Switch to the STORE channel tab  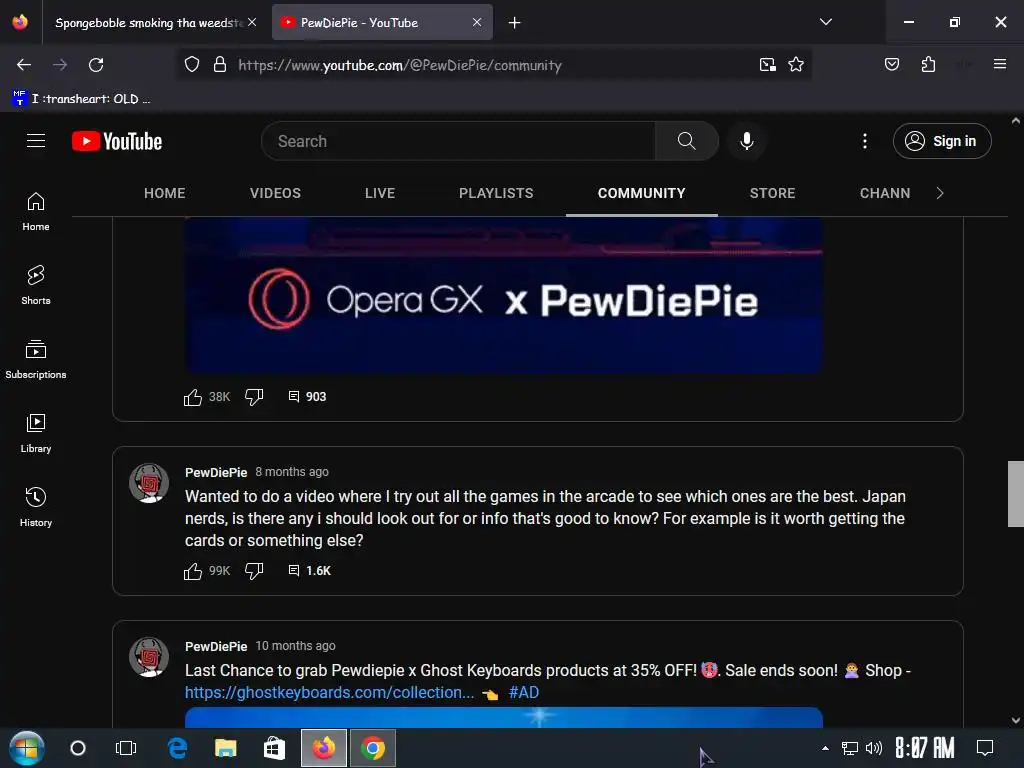point(773,193)
